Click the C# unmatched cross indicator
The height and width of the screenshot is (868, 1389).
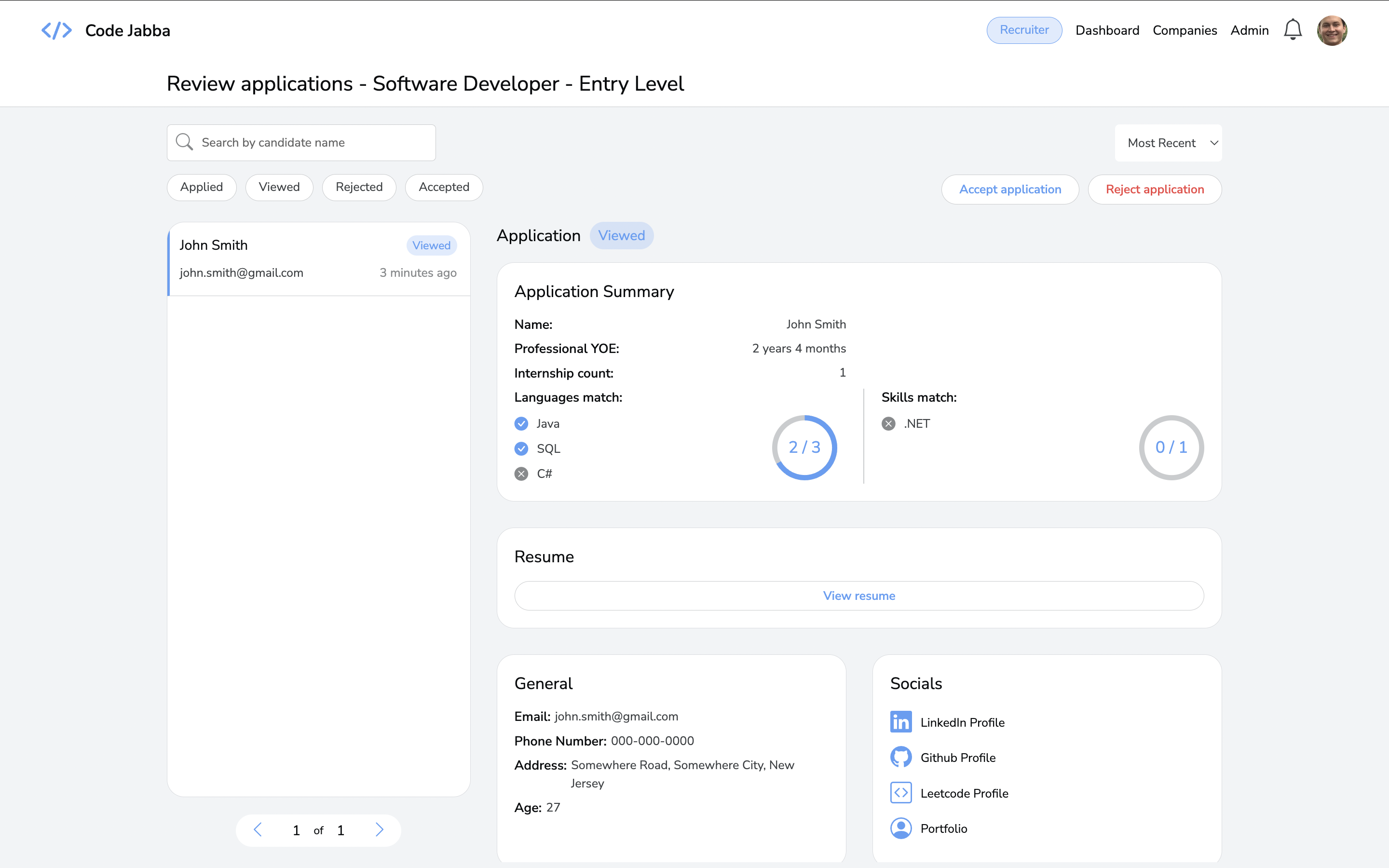pos(521,474)
